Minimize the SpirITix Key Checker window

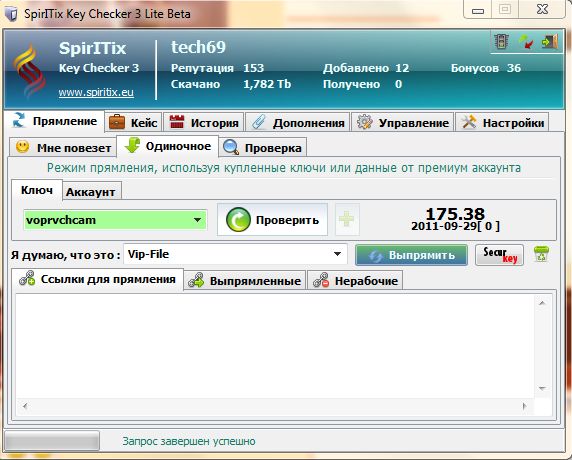point(478,10)
